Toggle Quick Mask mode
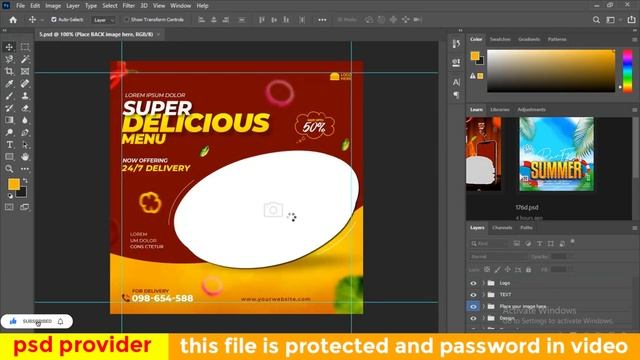 tap(9, 207)
